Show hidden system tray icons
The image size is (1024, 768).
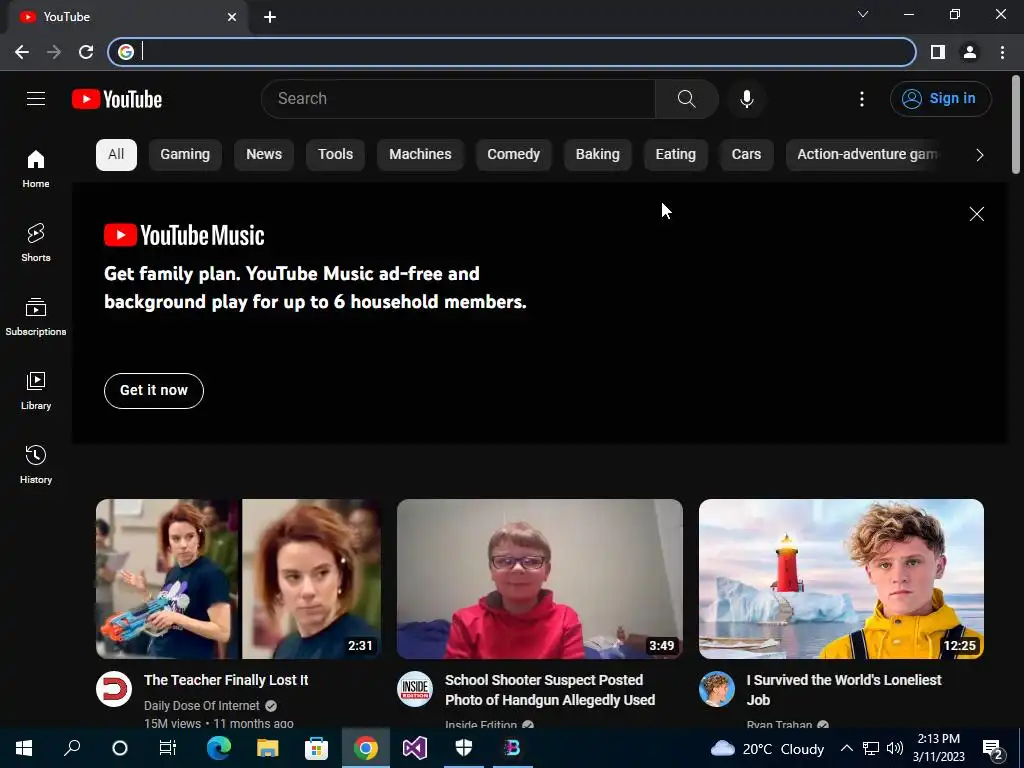pyautogui.click(x=846, y=748)
